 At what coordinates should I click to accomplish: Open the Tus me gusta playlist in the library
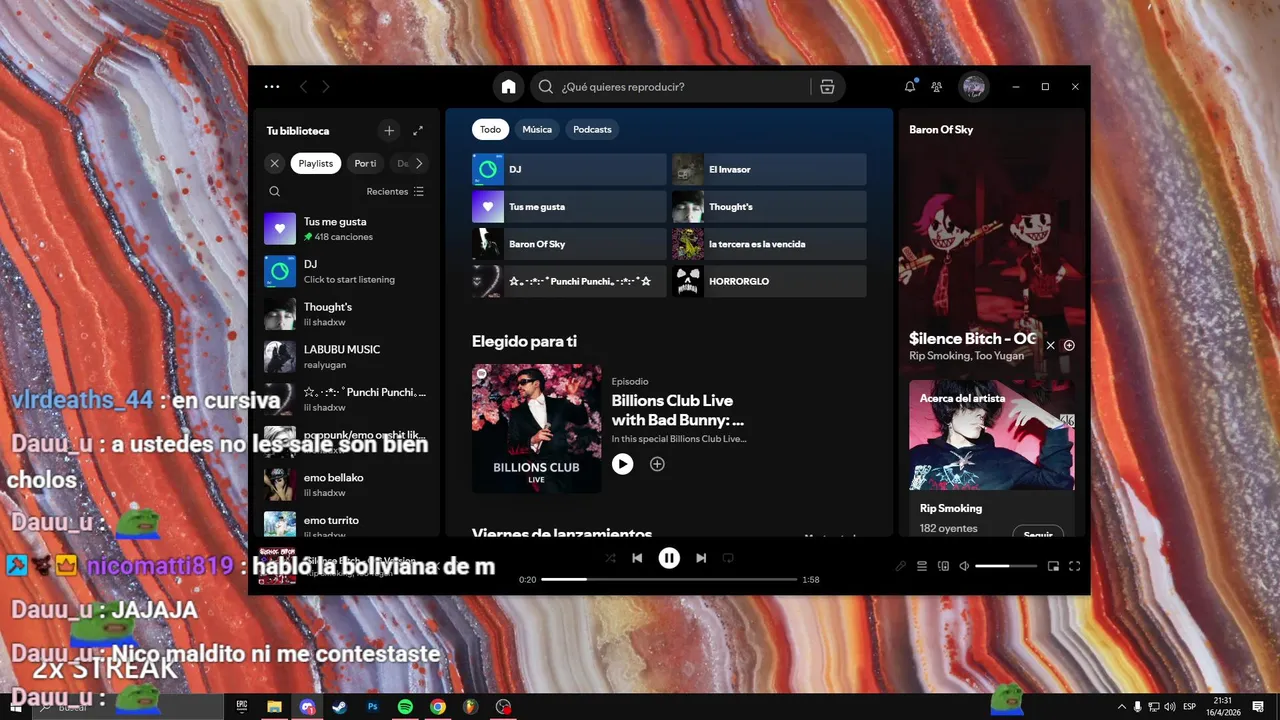pyautogui.click(x=346, y=229)
